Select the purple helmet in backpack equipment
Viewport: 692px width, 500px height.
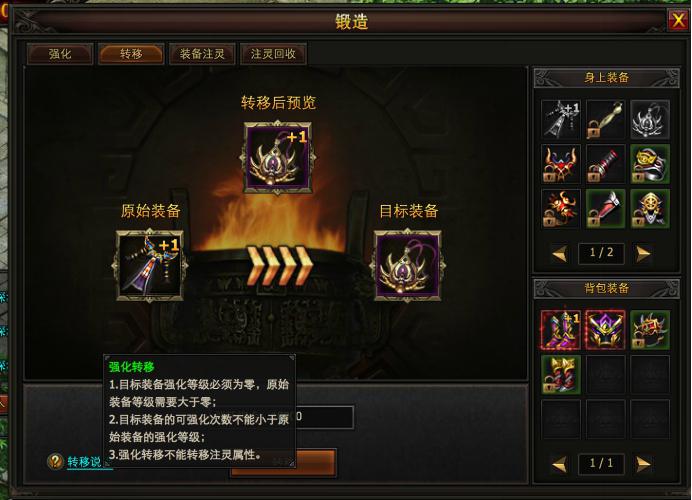pos(606,330)
